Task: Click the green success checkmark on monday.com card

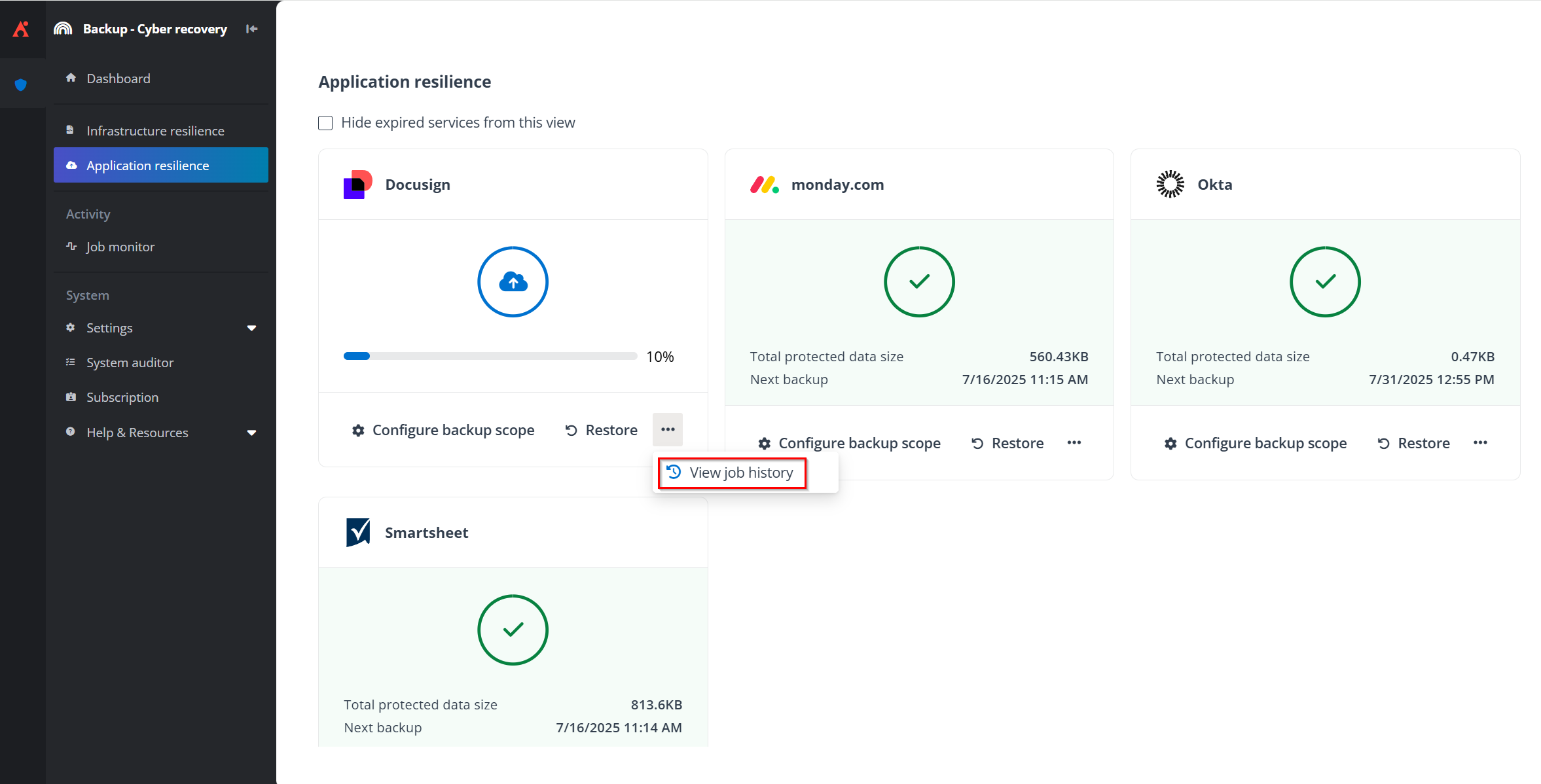Action: (x=918, y=281)
